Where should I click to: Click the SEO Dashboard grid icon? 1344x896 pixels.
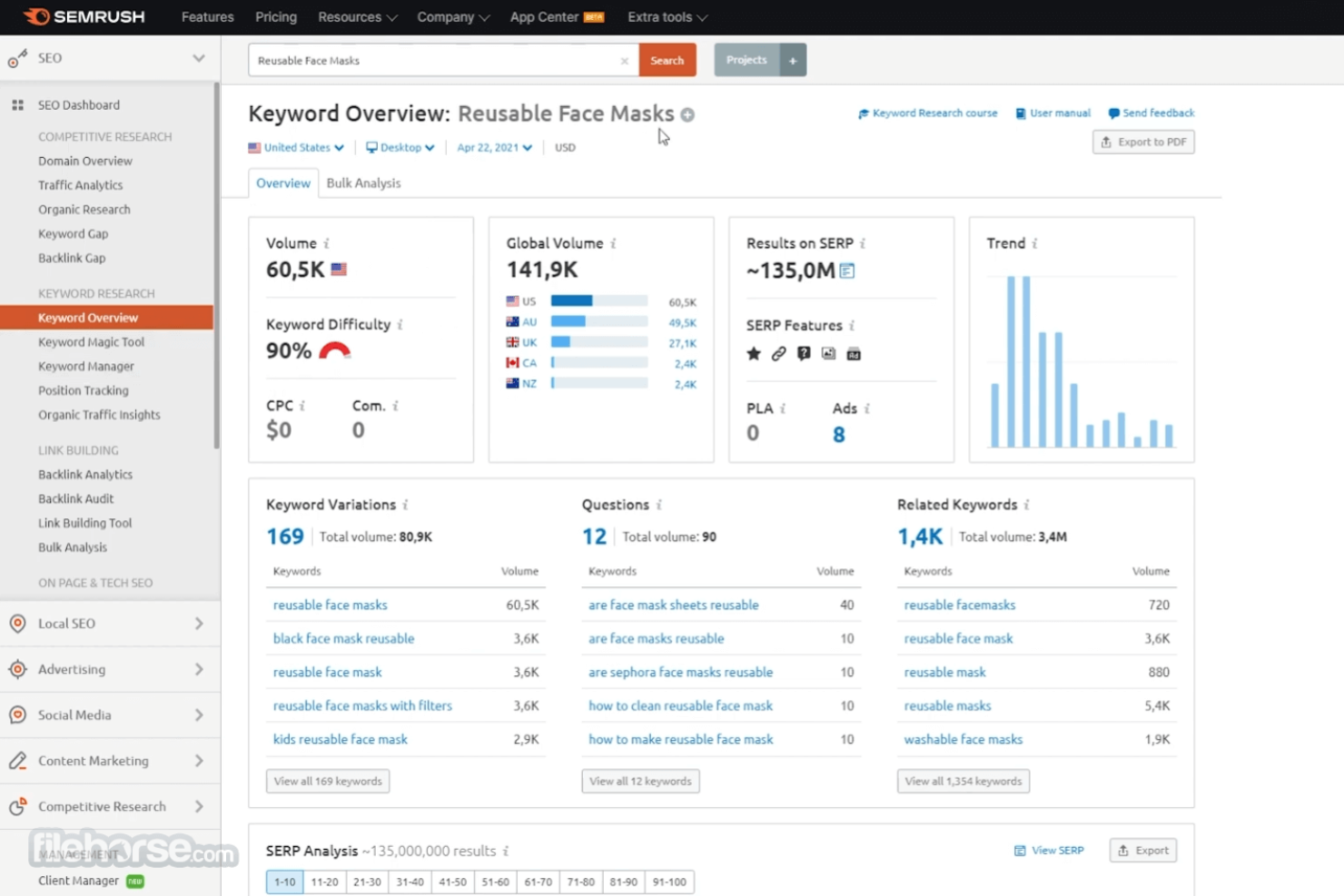pos(17,105)
